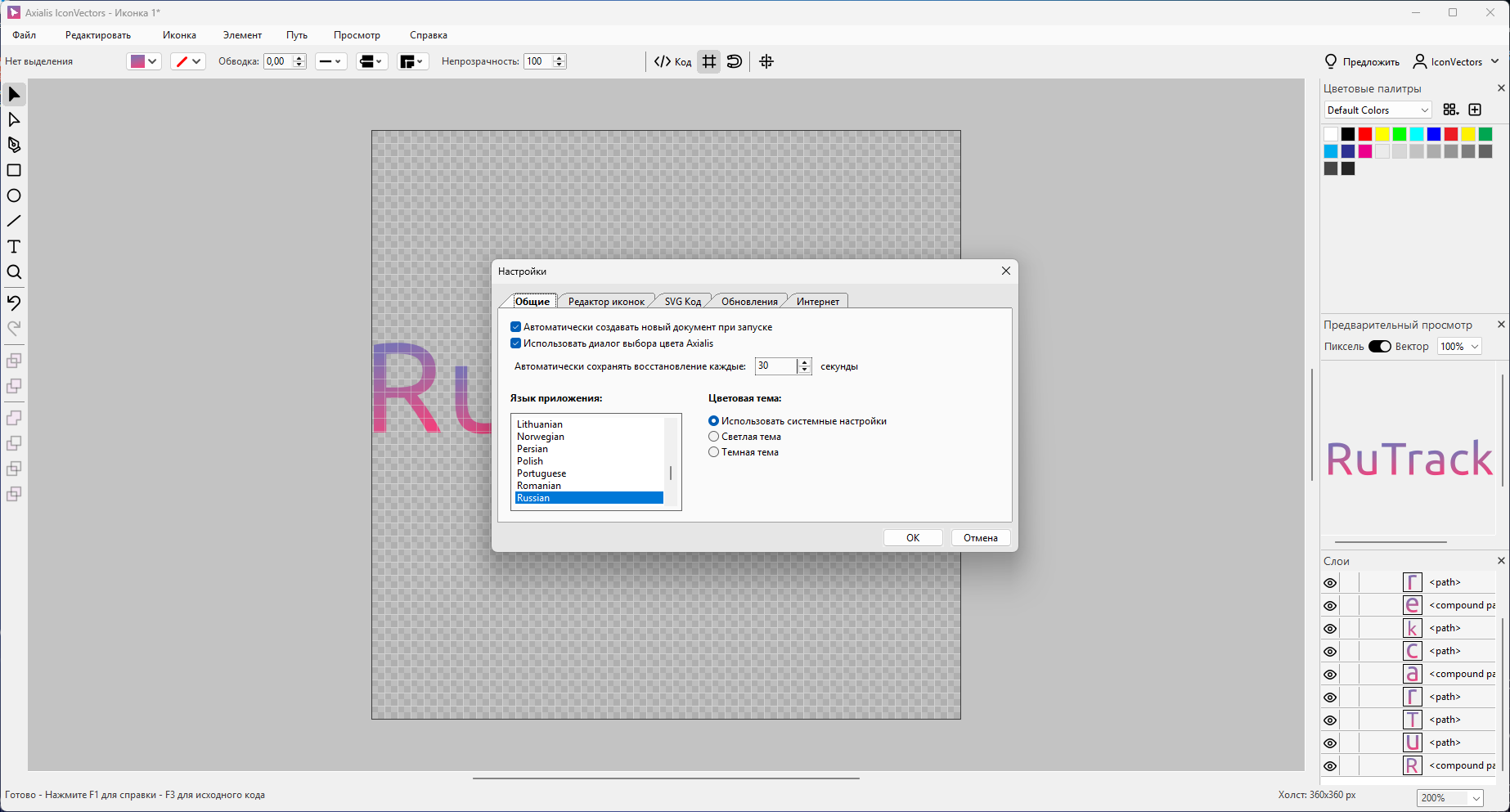This screenshot has width=1510, height=812.
Task: Open the Код source view button
Action: 673,61
